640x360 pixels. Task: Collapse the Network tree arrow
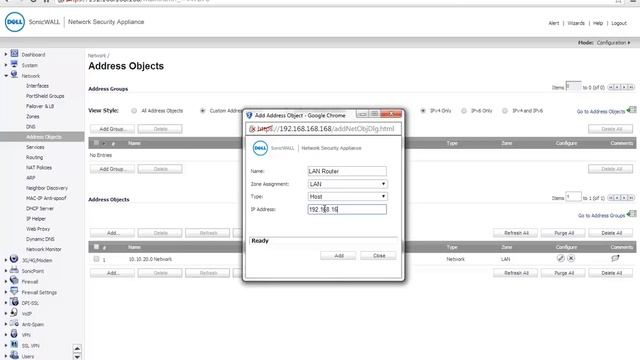tap(6, 76)
